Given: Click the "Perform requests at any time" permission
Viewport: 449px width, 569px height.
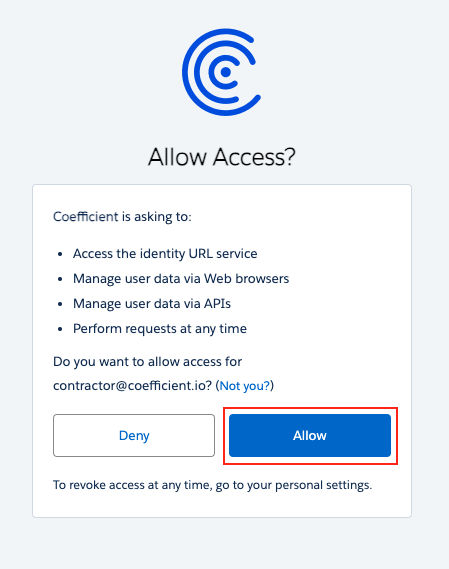Looking at the screenshot, I should tap(160, 329).
